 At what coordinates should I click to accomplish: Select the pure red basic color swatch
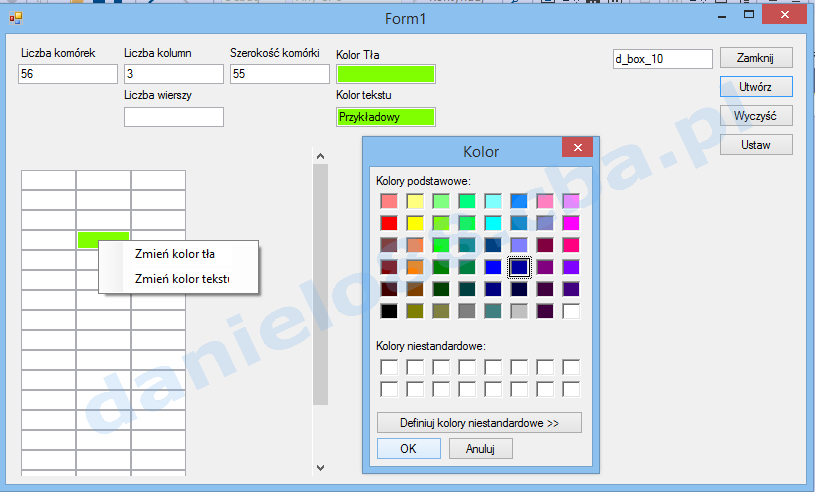point(389,223)
